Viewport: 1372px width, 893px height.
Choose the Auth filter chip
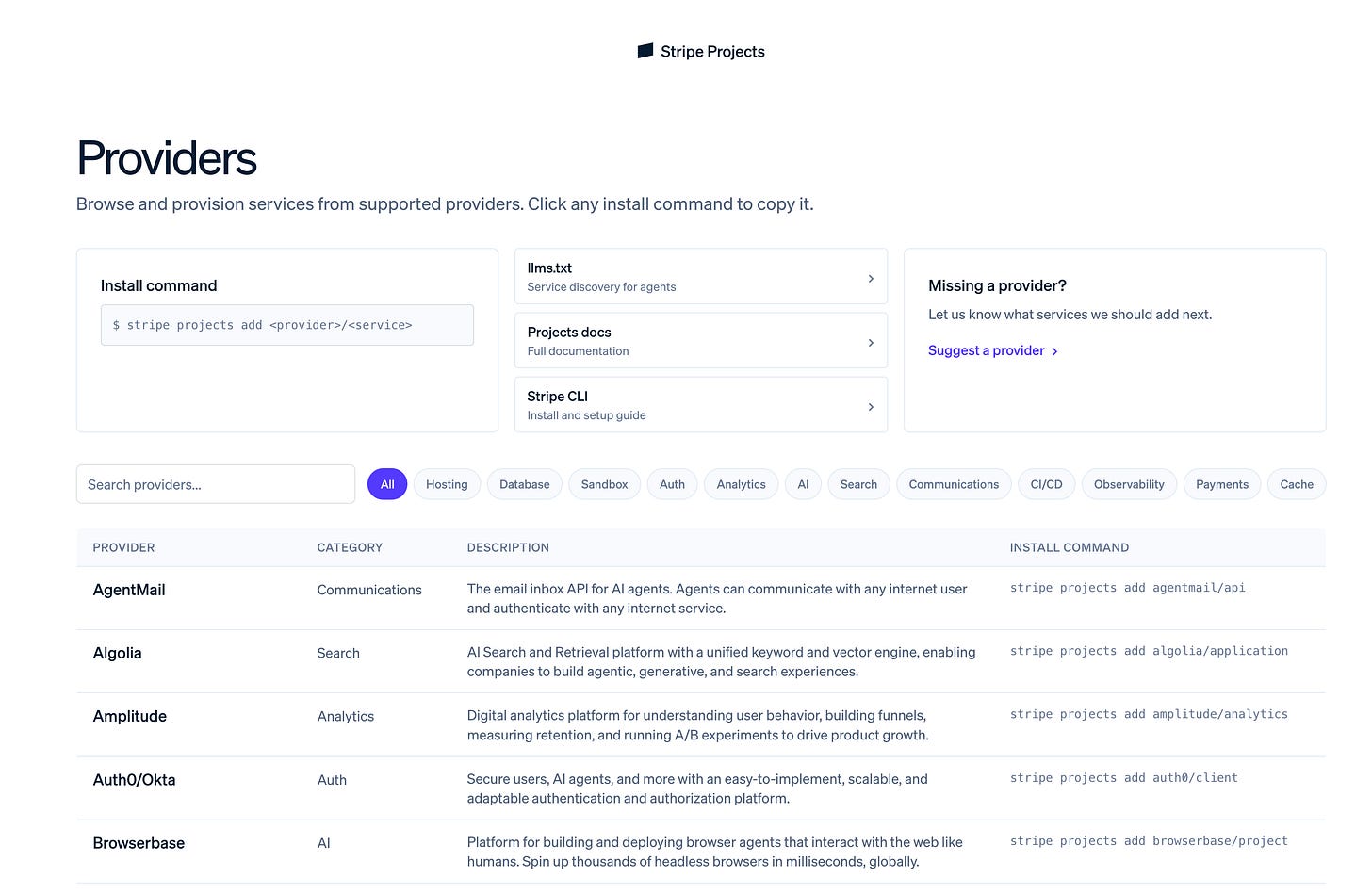click(673, 484)
